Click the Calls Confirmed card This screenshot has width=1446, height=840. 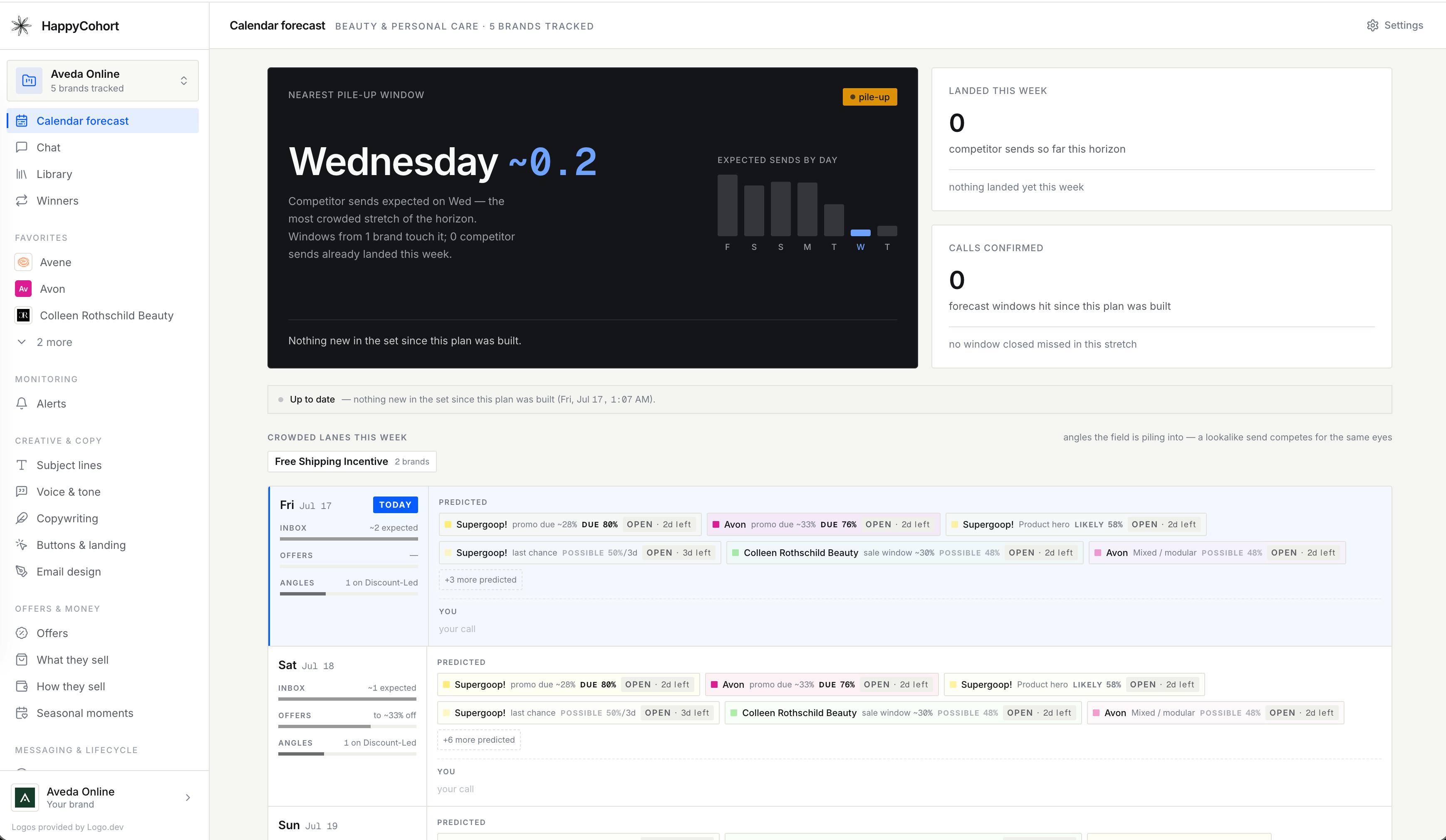click(1161, 296)
